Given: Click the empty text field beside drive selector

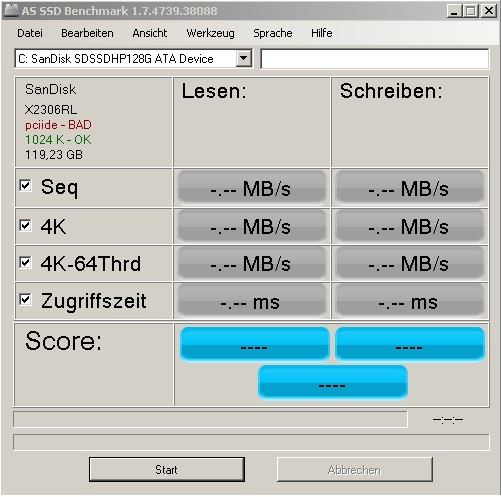Looking at the screenshot, I should coord(375,59).
